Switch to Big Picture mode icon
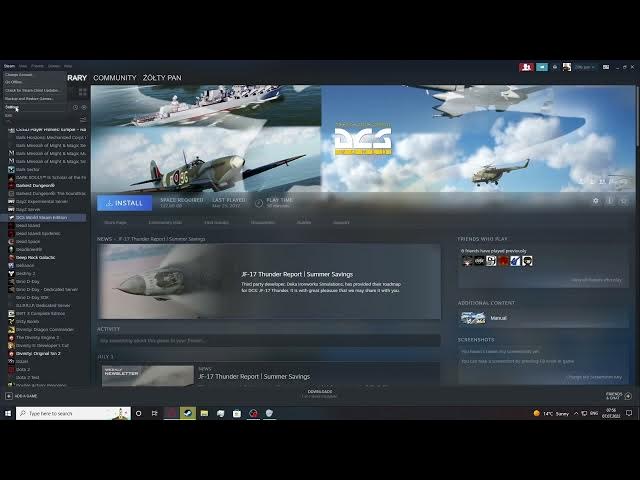 (x=606, y=67)
